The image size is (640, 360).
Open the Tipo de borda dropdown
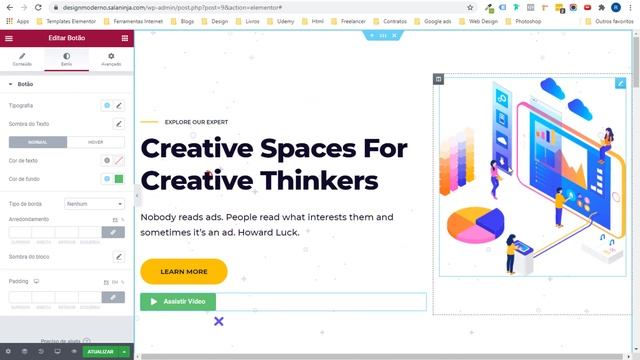click(94, 204)
